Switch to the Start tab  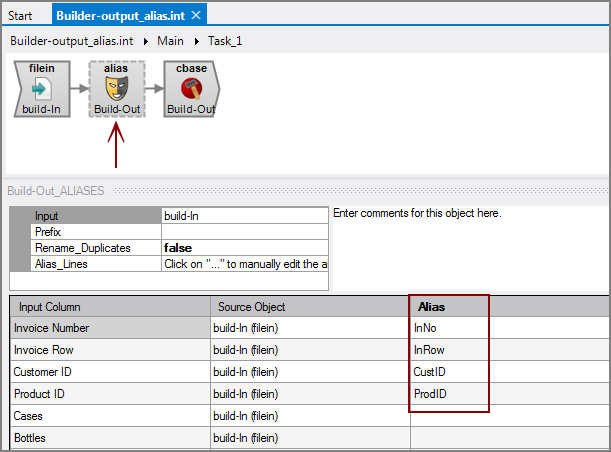[20, 16]
